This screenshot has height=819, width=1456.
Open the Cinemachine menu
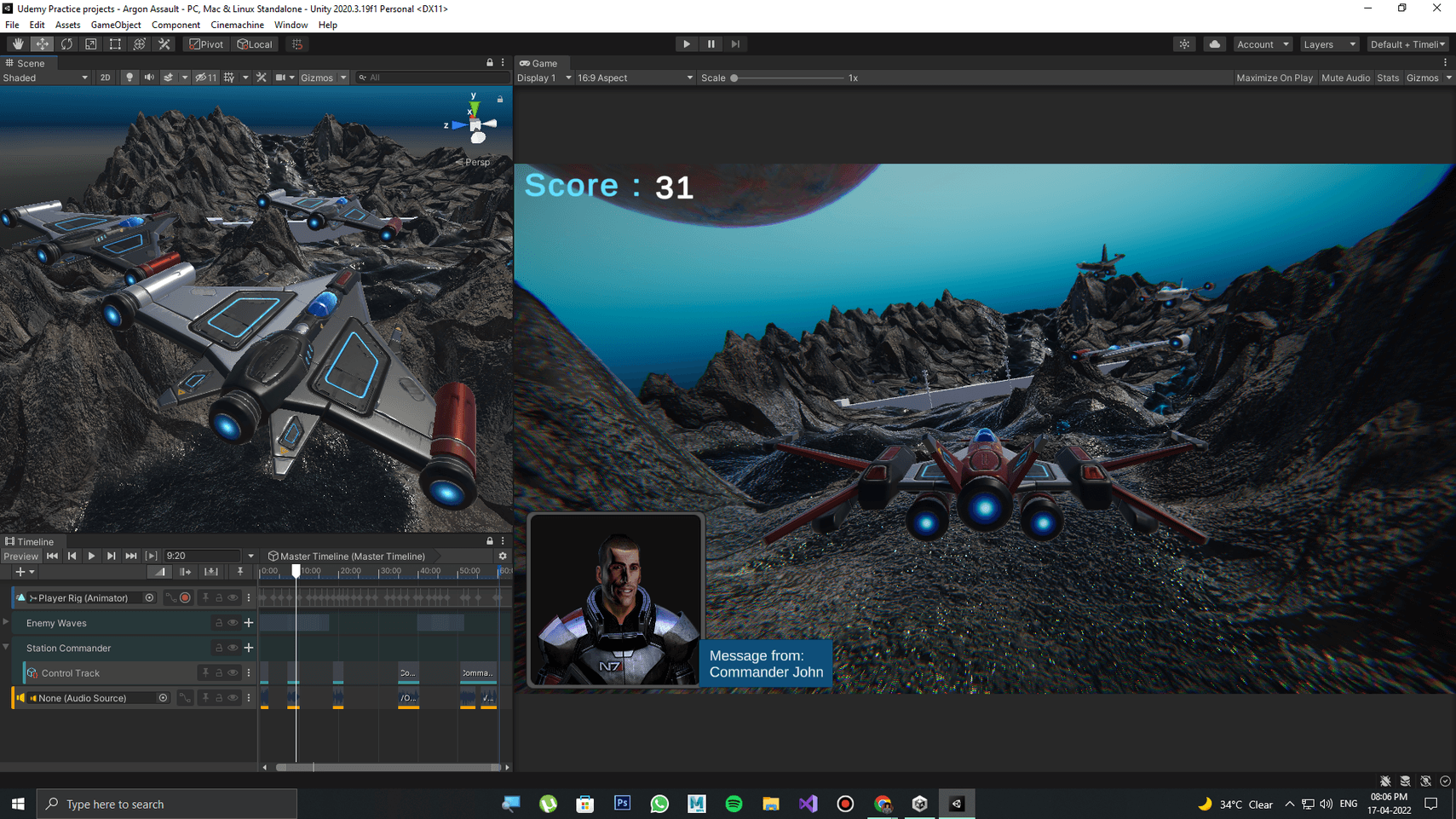coord(237,25)
